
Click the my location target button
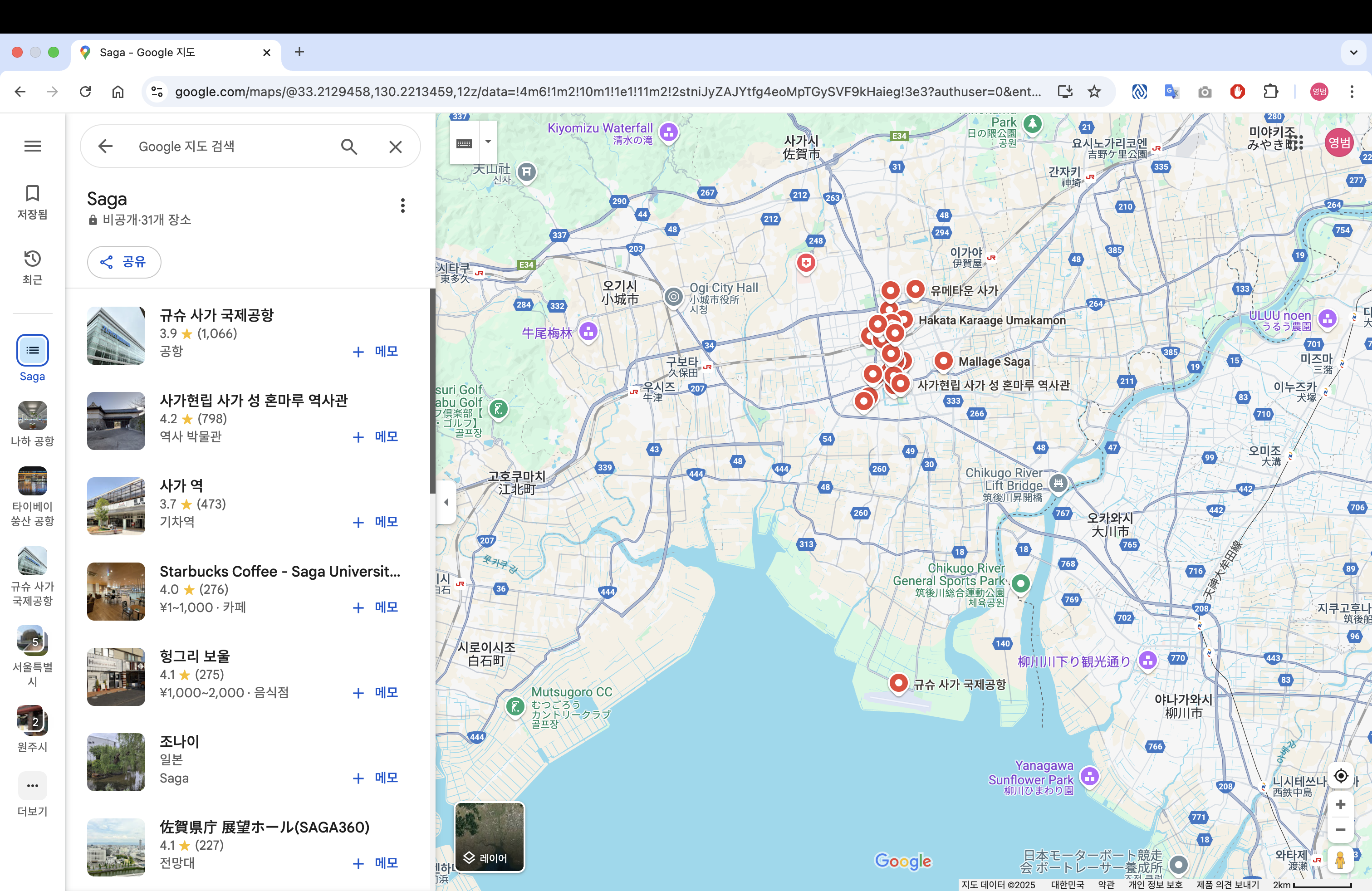click(x=1341, y=776)
